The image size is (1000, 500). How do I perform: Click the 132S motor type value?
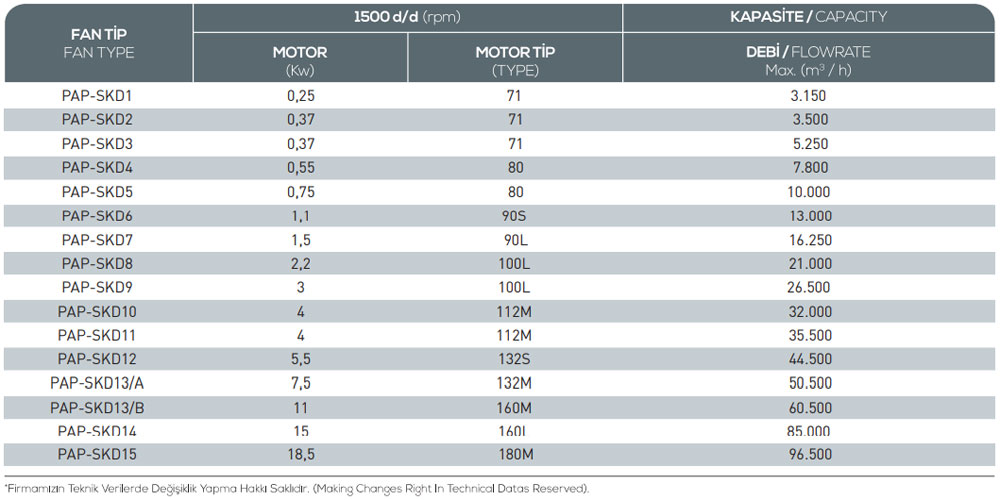[515, 359]
